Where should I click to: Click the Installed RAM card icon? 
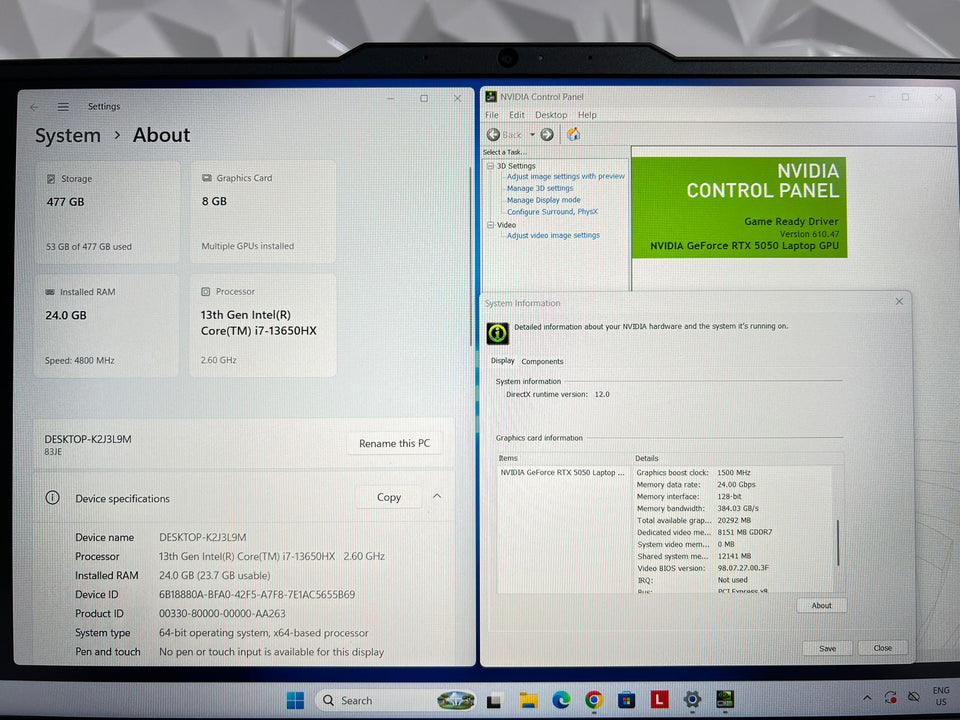pyautogui.click(x=50, y=292)
